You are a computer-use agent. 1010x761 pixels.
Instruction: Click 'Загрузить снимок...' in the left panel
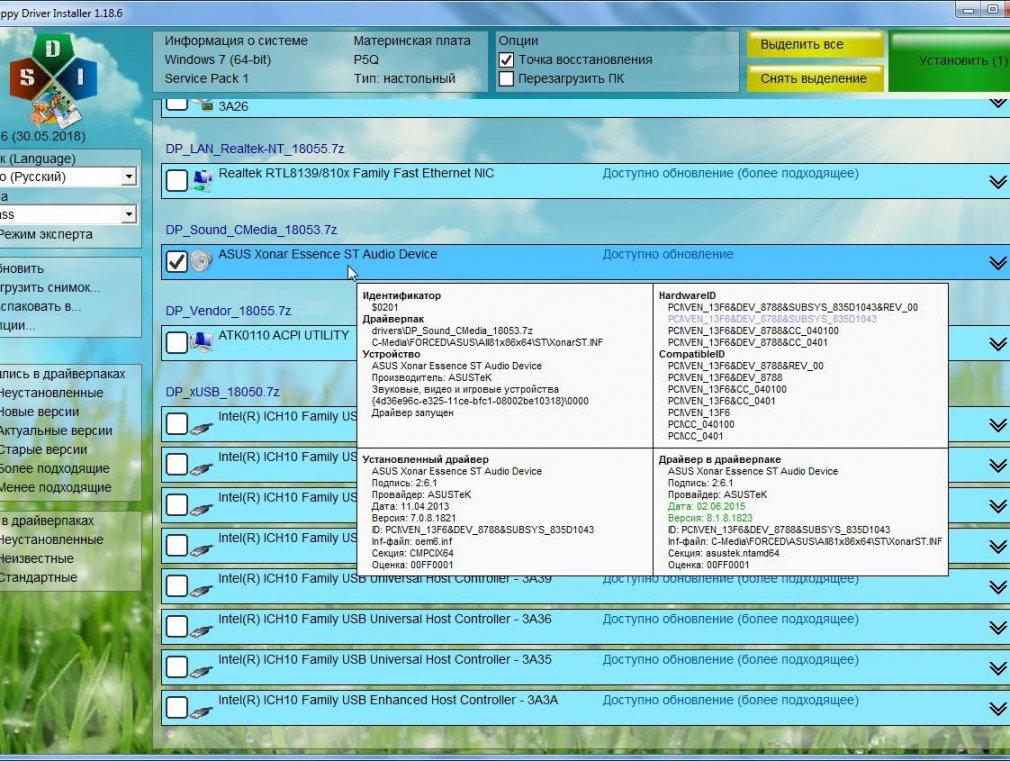coord(50,287)
